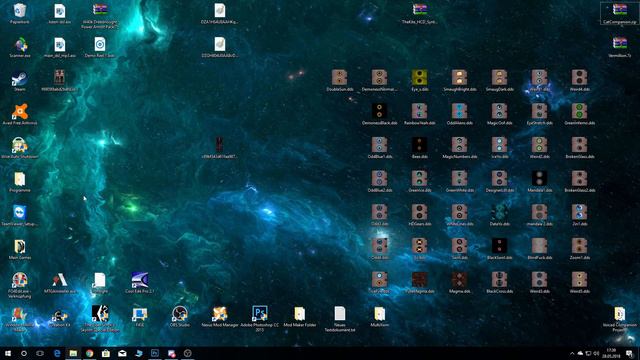Select BrokenGlass2.dds file
Viewport: 640px width, 360px height.
click(x=580, y=181)
